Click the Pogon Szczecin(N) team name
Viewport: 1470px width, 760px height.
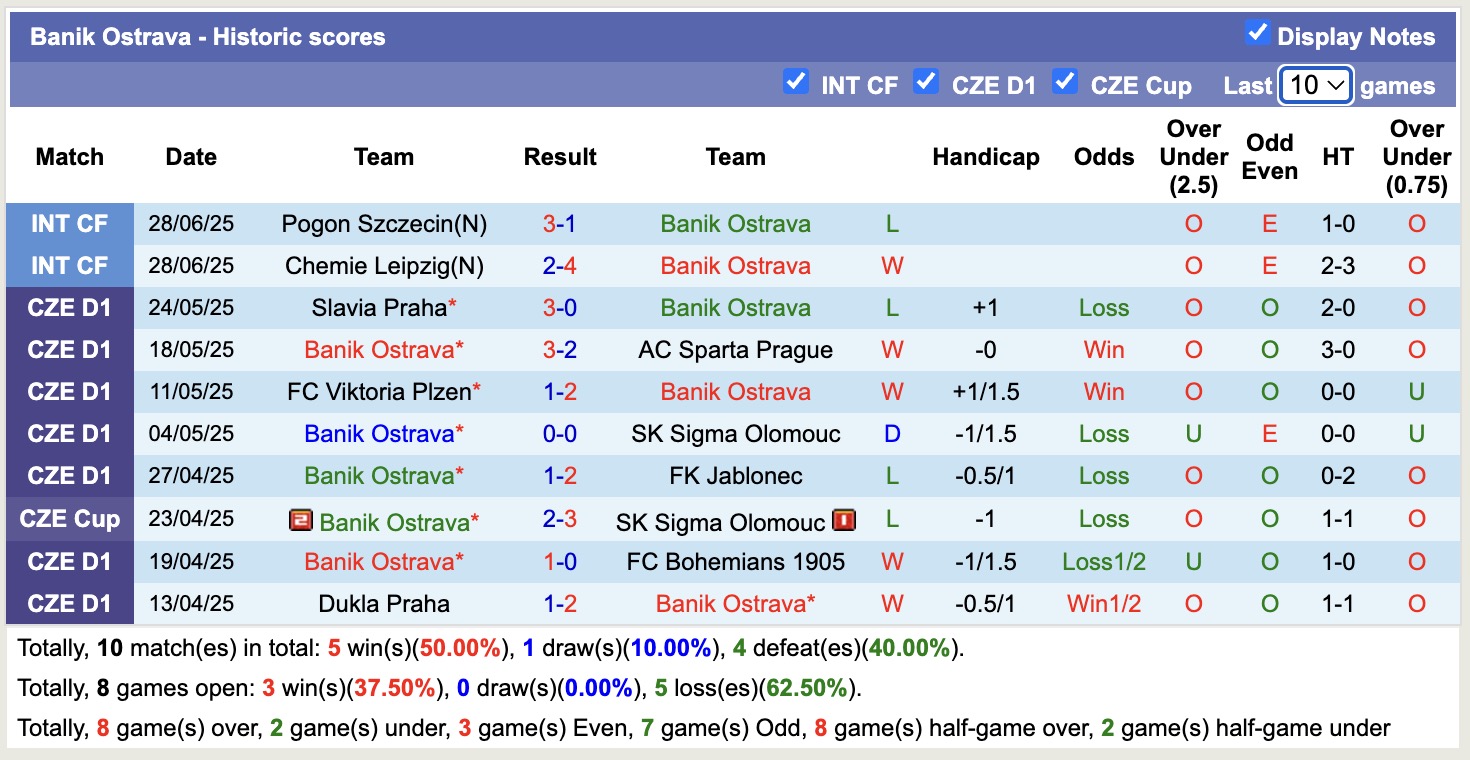pyautogui.click(x=384, y=223)
